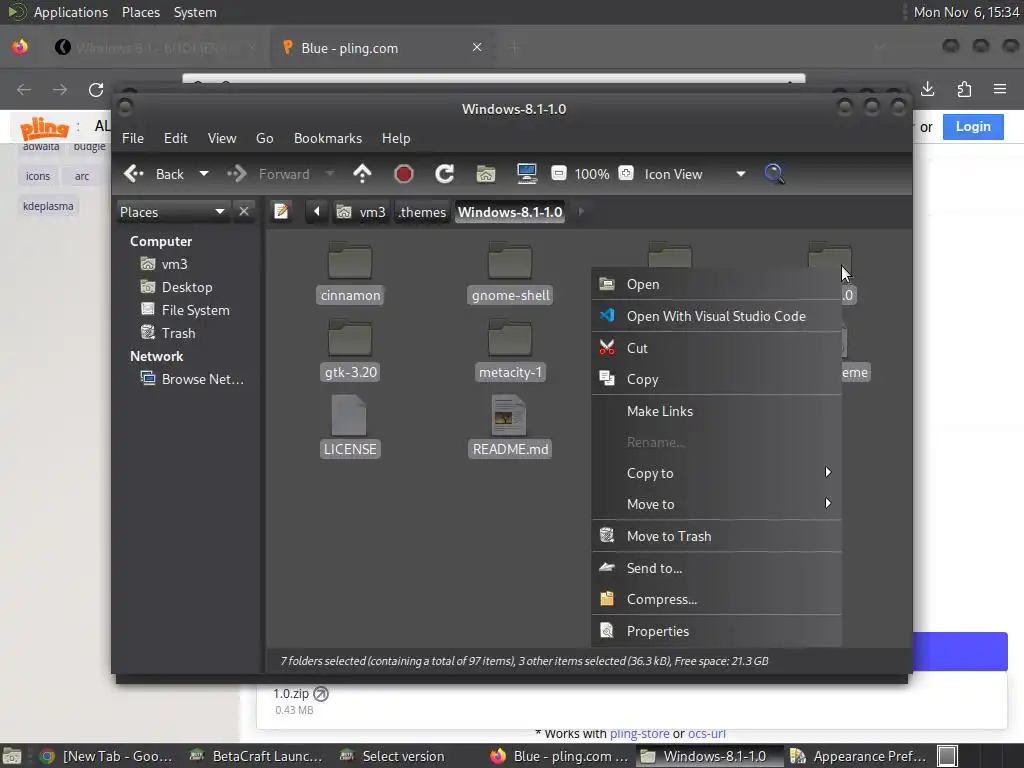Viewport: 1024px width, 768px height.
Task: Open the pling-store link
Action: (639, 733)
